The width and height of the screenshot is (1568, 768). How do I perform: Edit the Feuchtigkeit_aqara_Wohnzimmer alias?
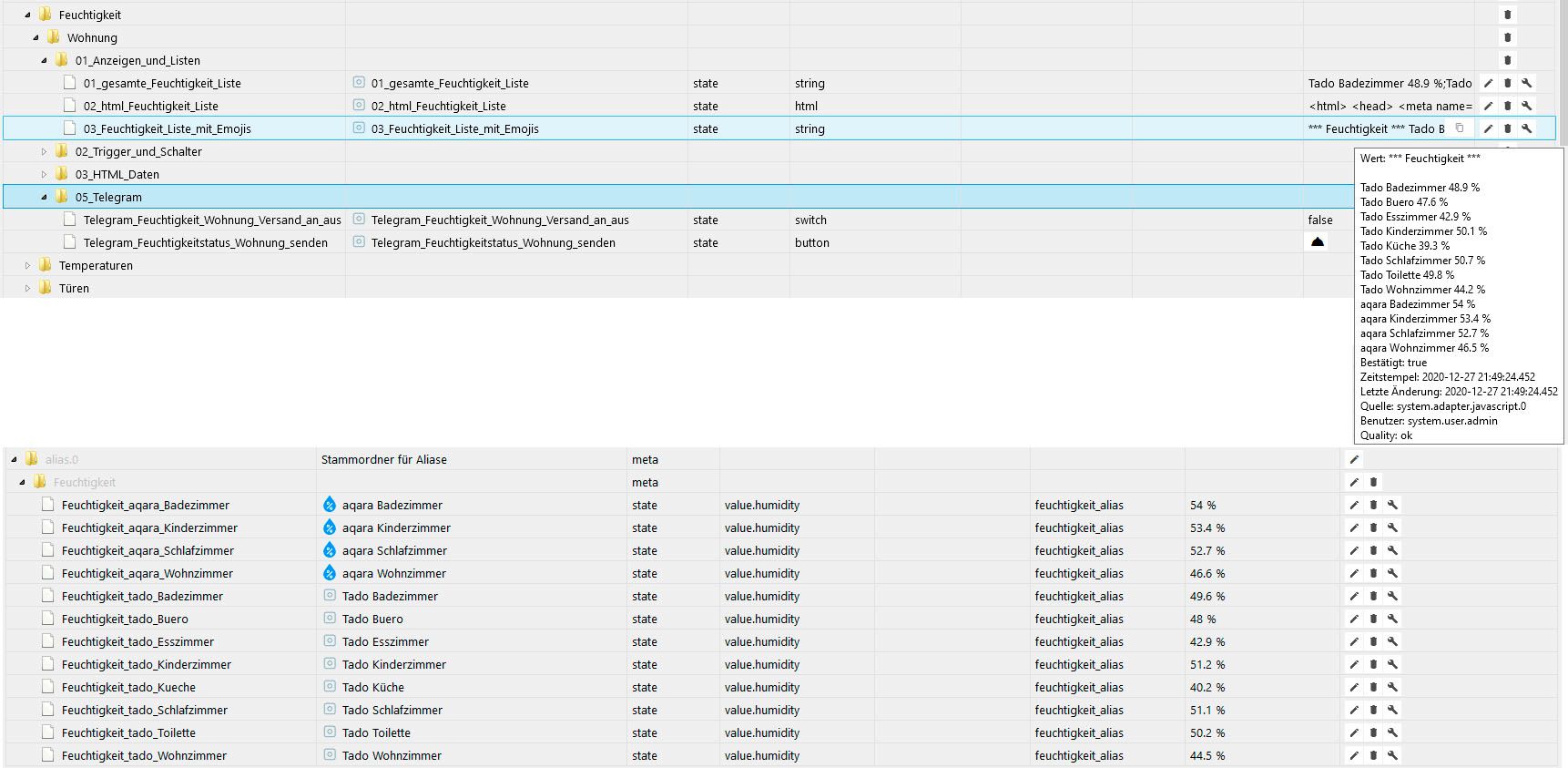pyautogui.click(x=1354, y=573)
